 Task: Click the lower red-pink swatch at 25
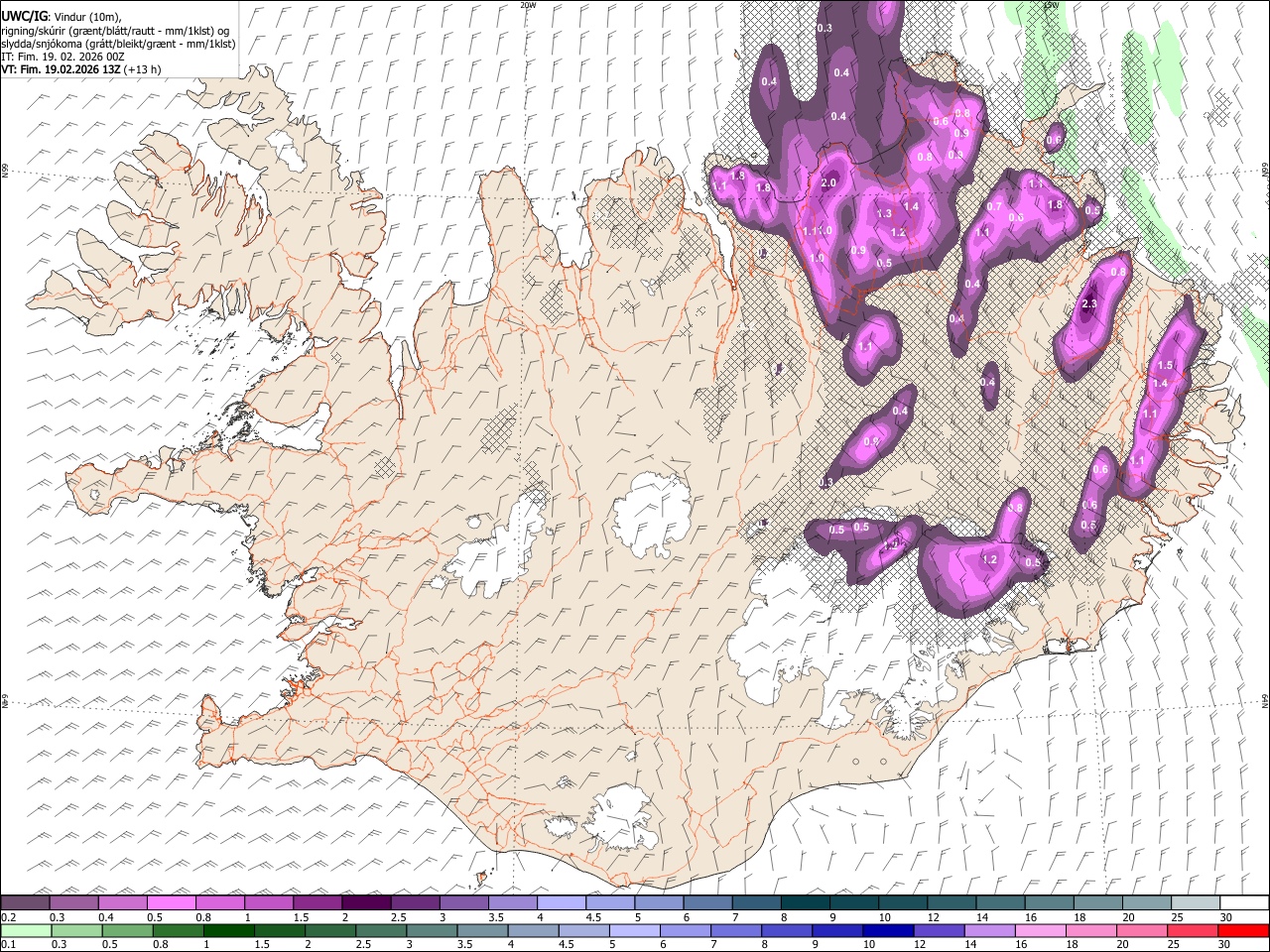click(1192, 930)
